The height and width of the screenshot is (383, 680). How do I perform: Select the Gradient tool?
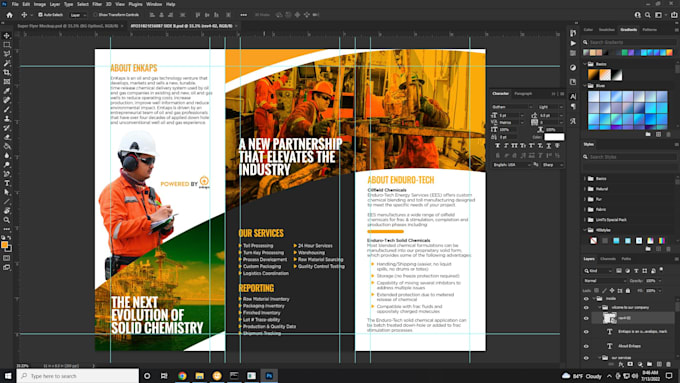[7, 146]
